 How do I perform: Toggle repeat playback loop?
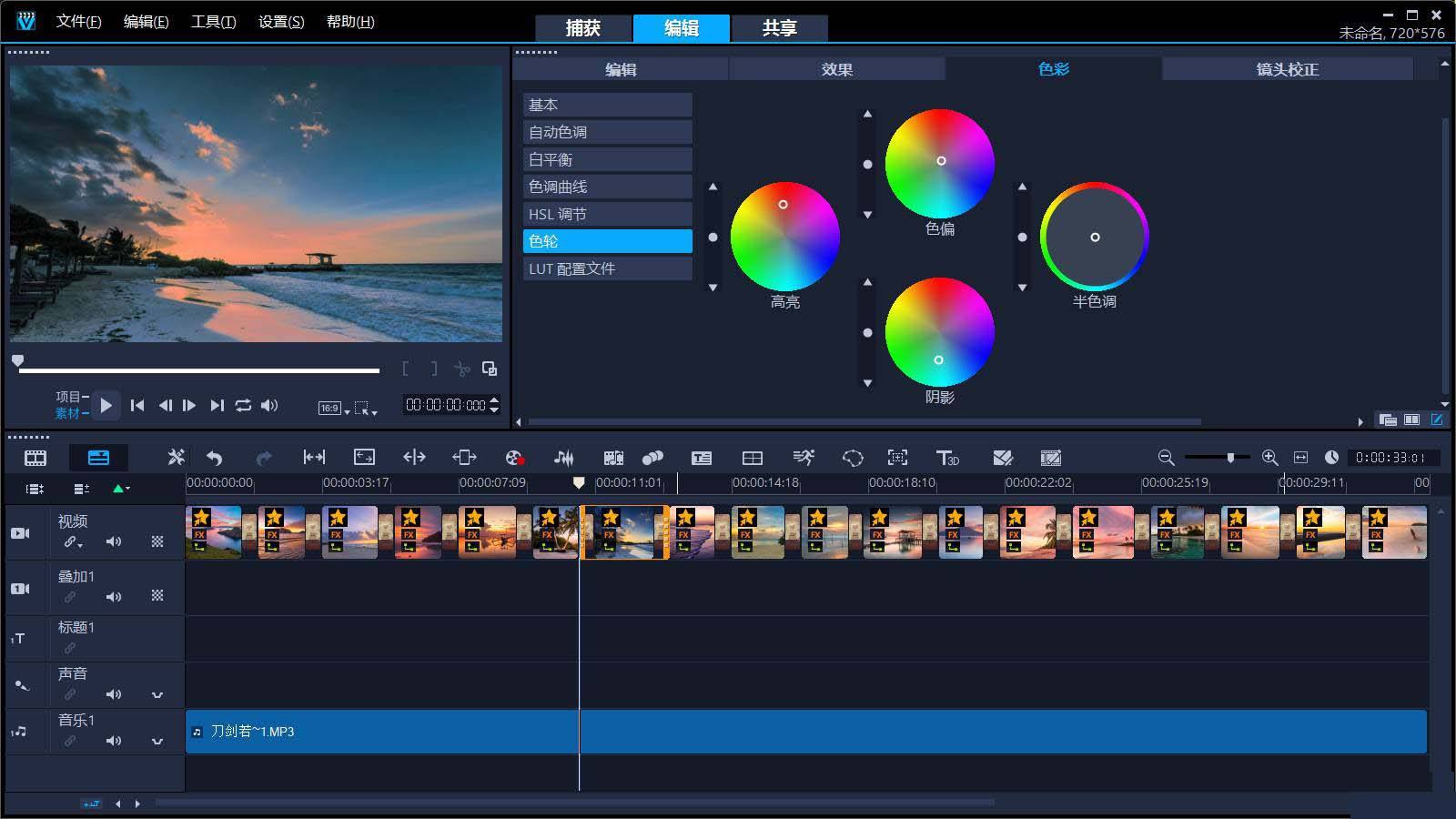[x=243, y=406]
